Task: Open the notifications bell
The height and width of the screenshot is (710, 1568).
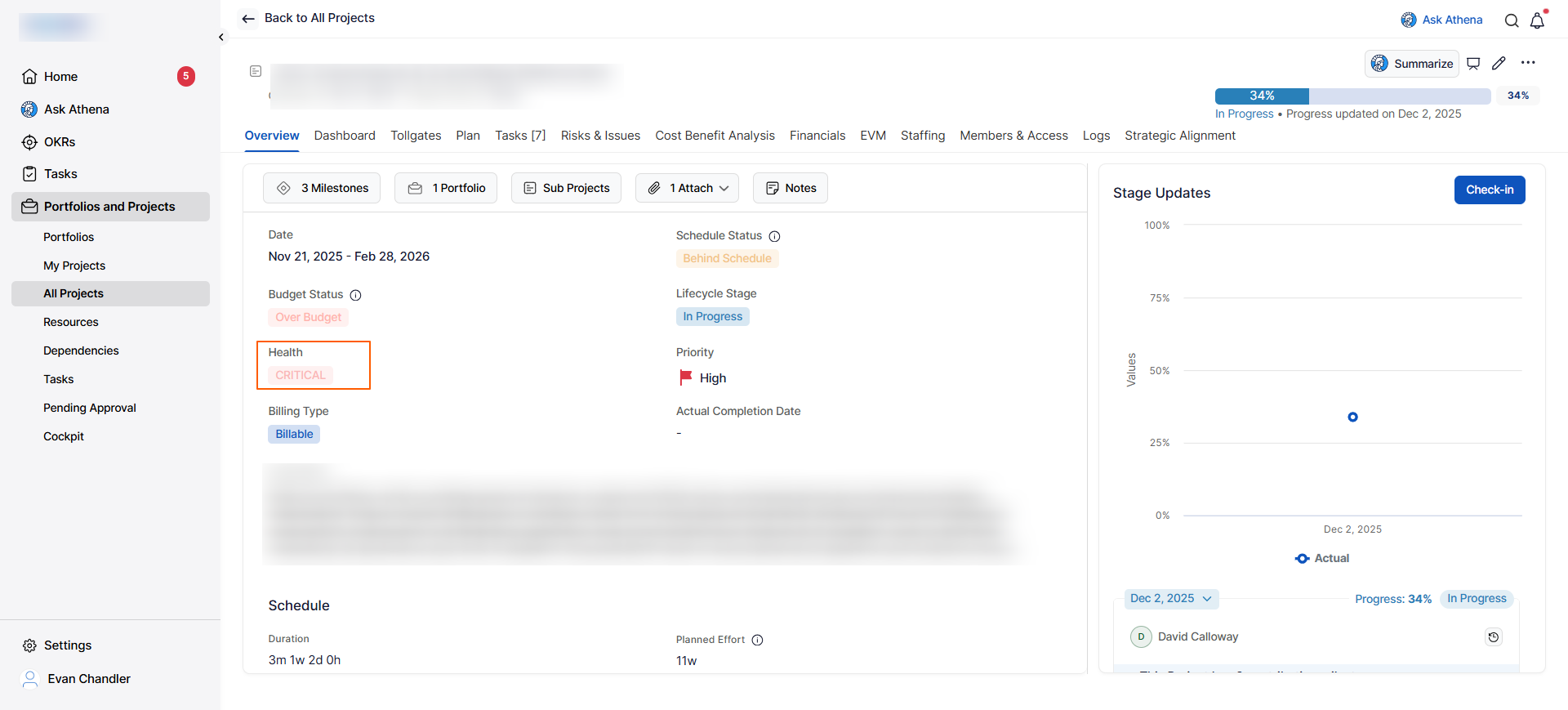Action: (x=1538, y=20)
